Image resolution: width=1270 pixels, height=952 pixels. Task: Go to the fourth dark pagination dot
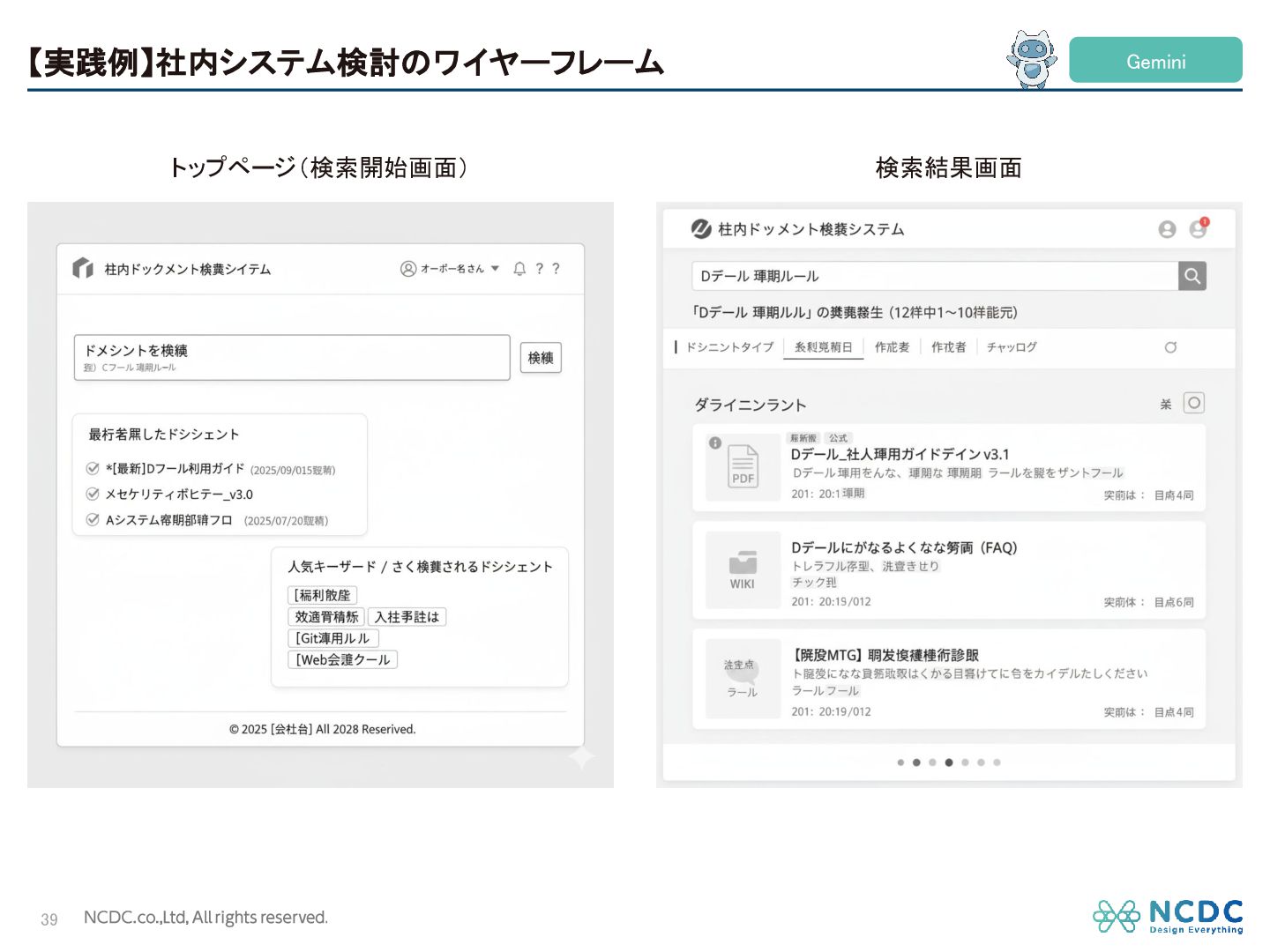949,762
